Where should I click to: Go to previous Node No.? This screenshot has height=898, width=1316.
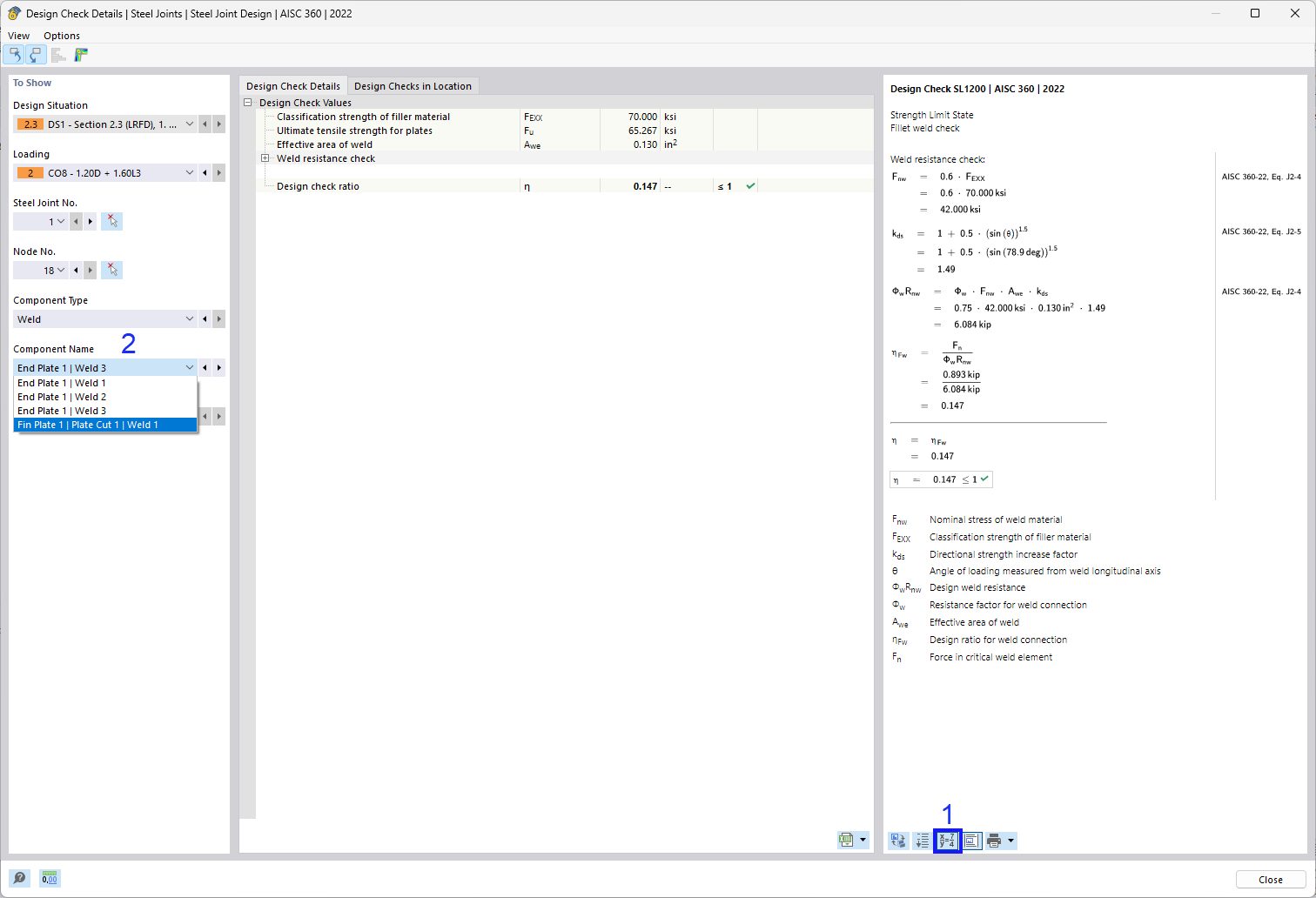click(x=77, y=271)
